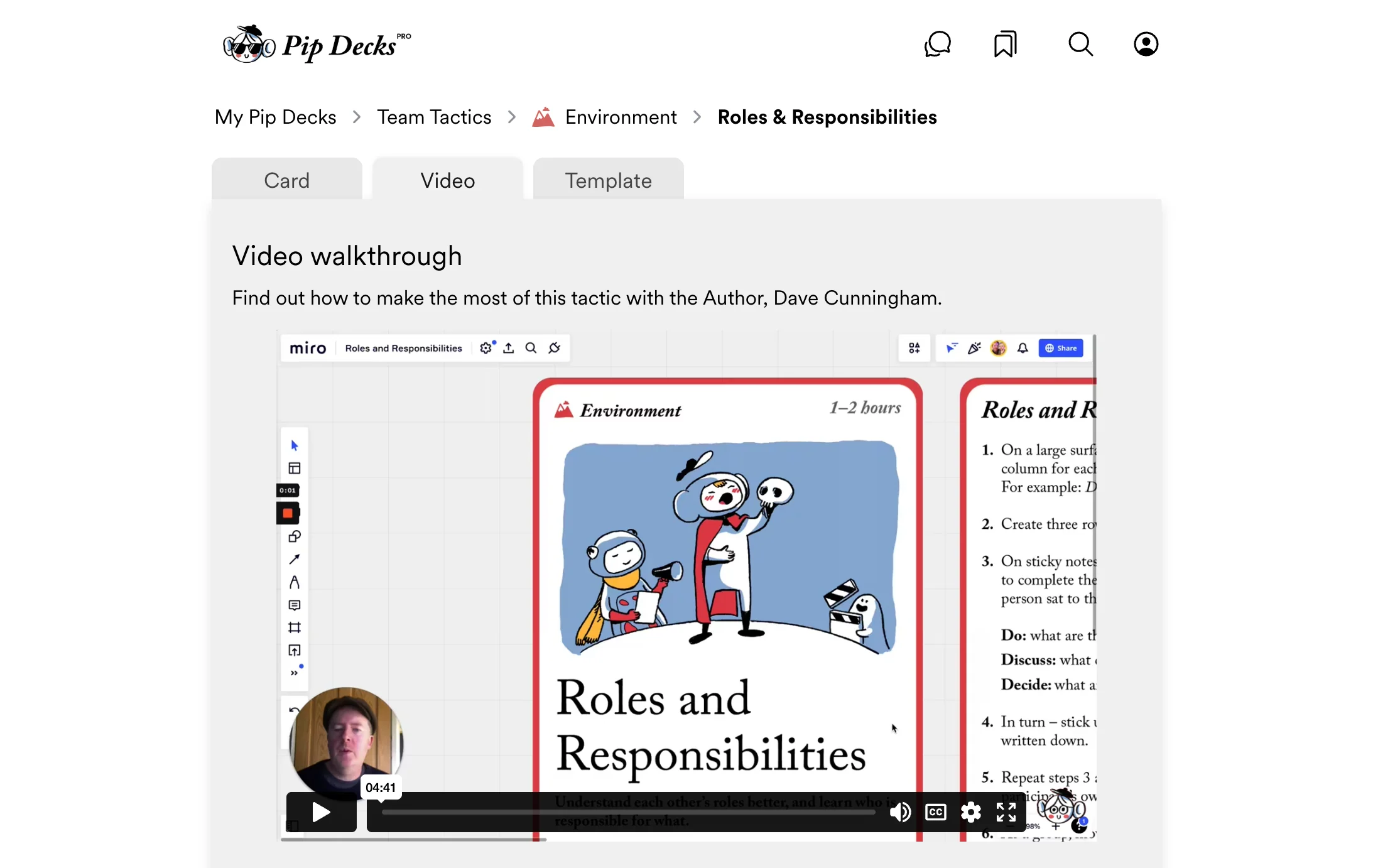Click the Miro plug integrations icon
Screen dimensions: 1373x868
tap(554, 348)
